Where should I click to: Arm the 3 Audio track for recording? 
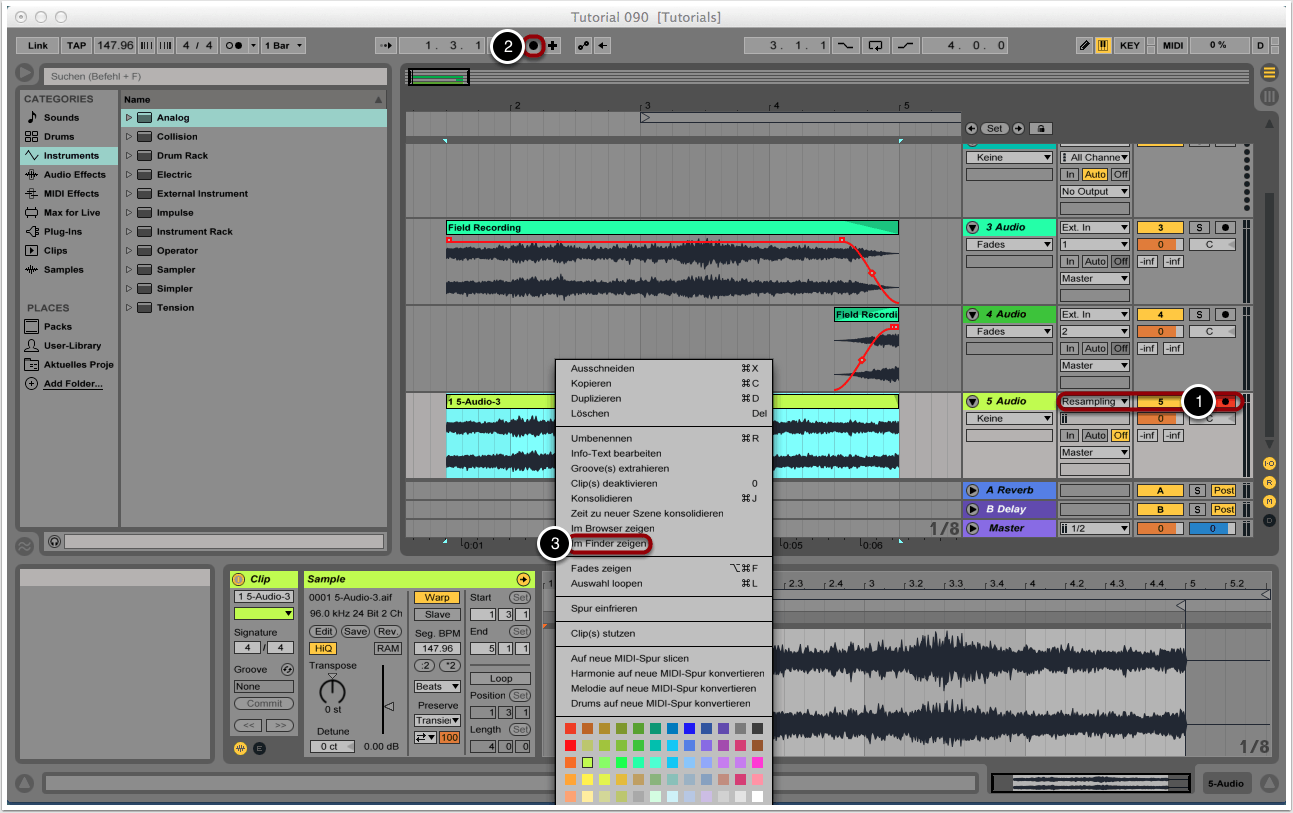1224,228
